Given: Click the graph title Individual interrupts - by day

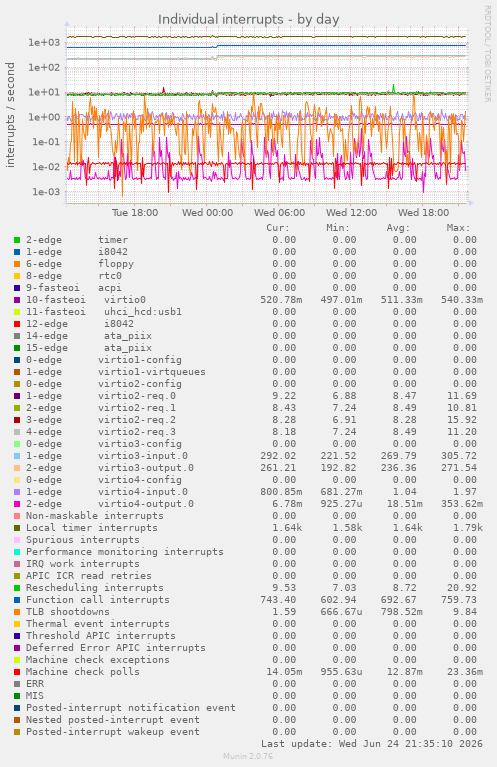Looking at the screenshot, I should [248, 20].
